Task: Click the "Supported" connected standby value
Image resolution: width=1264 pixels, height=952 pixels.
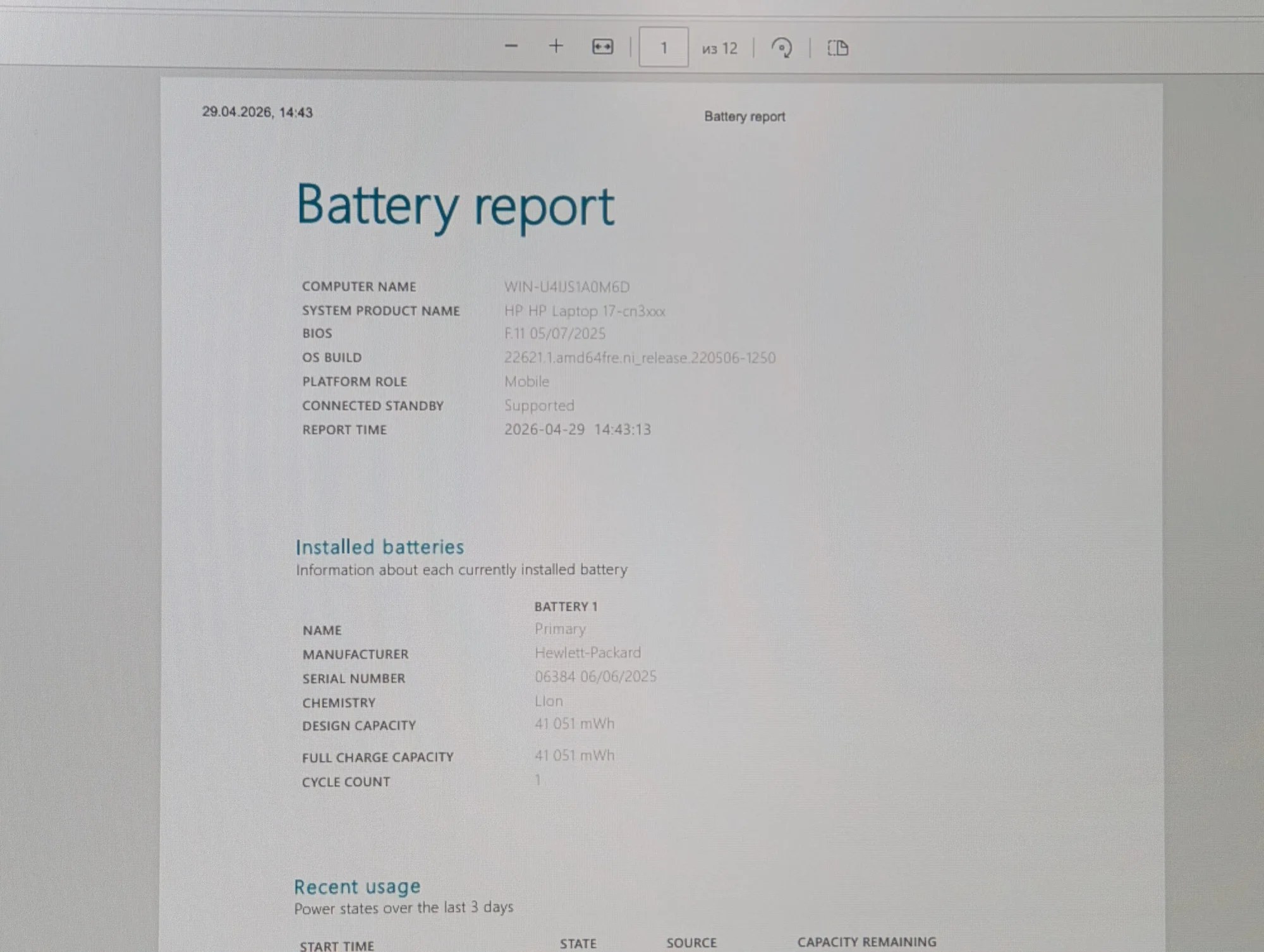Action: 539,405
